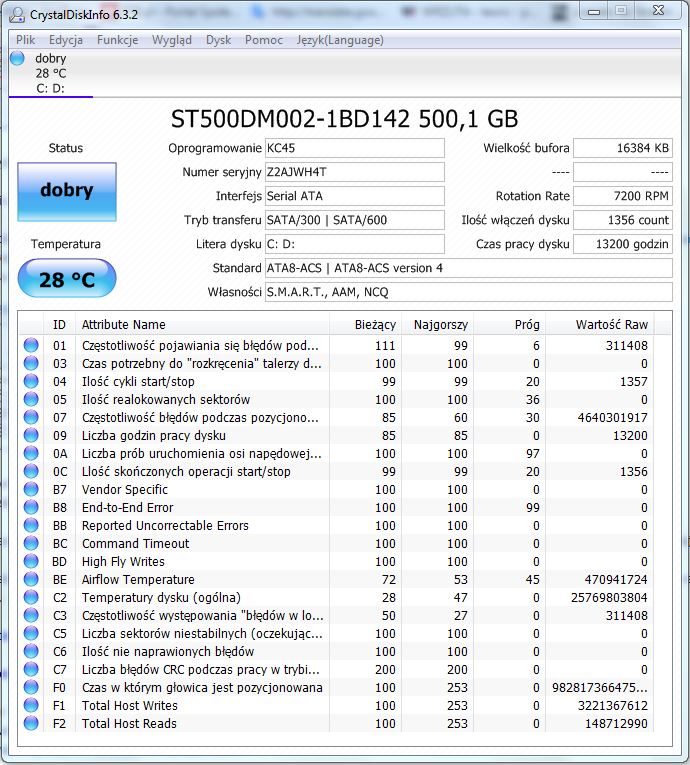The height and width of the screenshot is (765, 690).
Task: Click raw value 148712990
Action: 616,724
